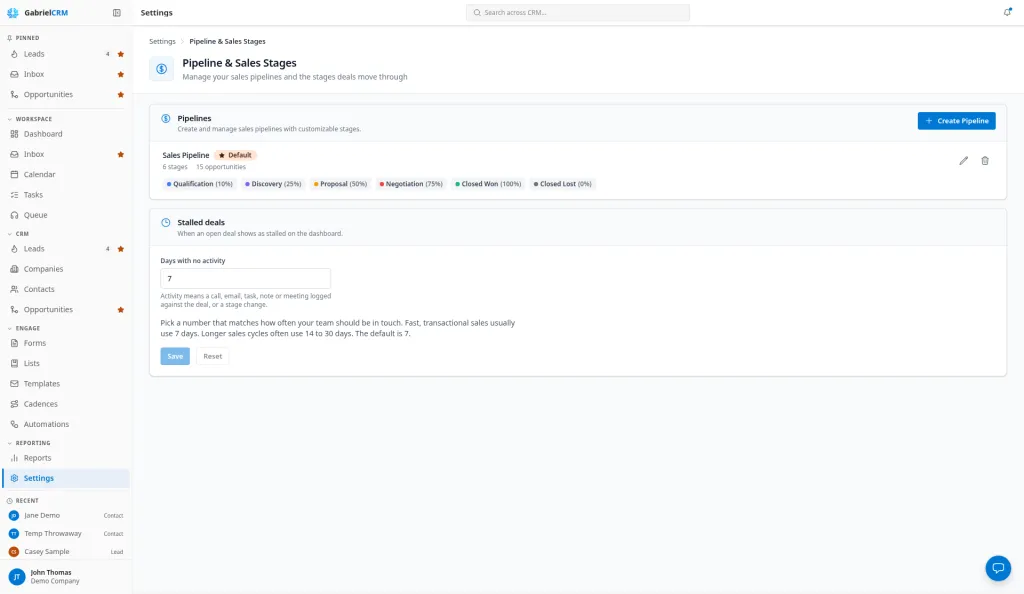Image resolution: width=1024 pixels, height=594 pixels.
Task: Unstar the pinned Inbox item
Action: point(121,74)
